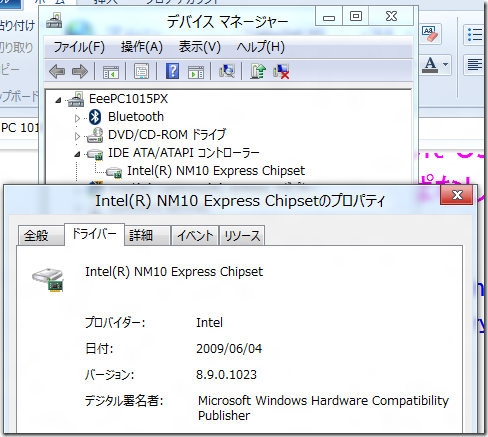Open the 表示(V) menu
488x437 pixels.
(200, 47)
